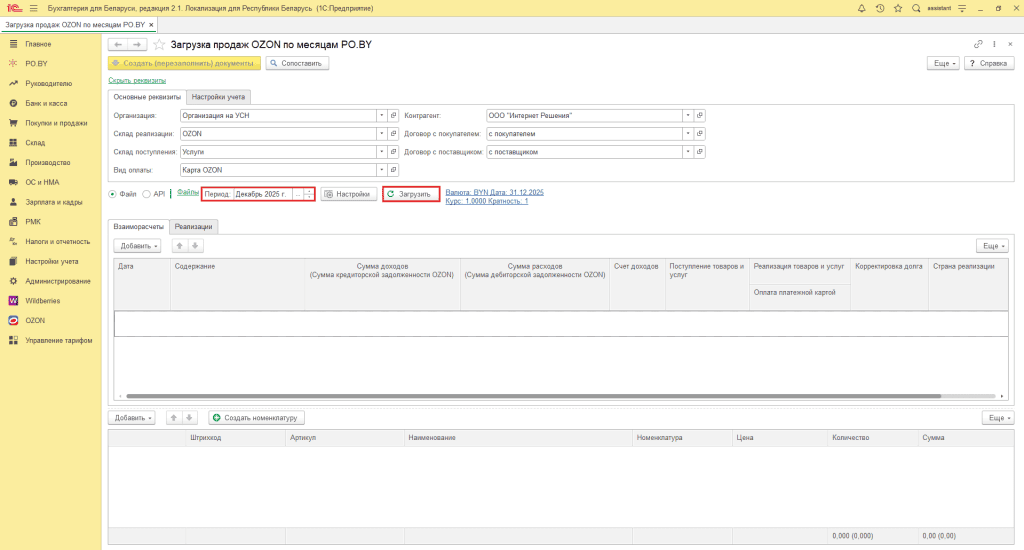Open the OZON section in sidebar
1024x550 pixels.
[x=35, y=320]
